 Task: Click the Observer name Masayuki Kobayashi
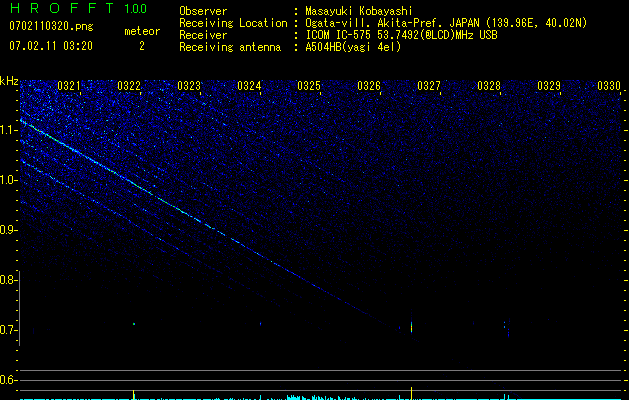[359, 11]
